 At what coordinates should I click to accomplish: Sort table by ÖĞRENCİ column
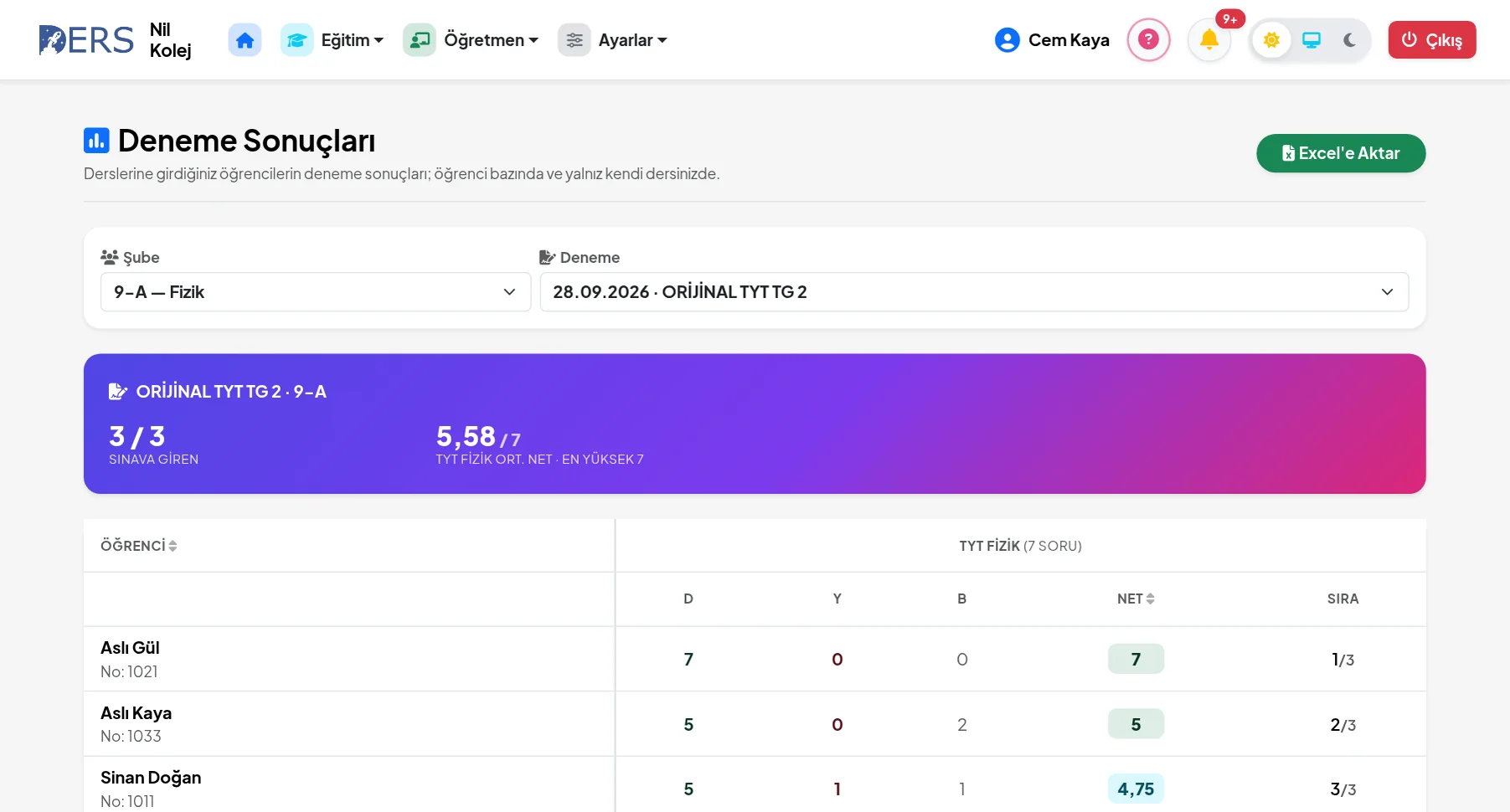click(x=139, y=546)
